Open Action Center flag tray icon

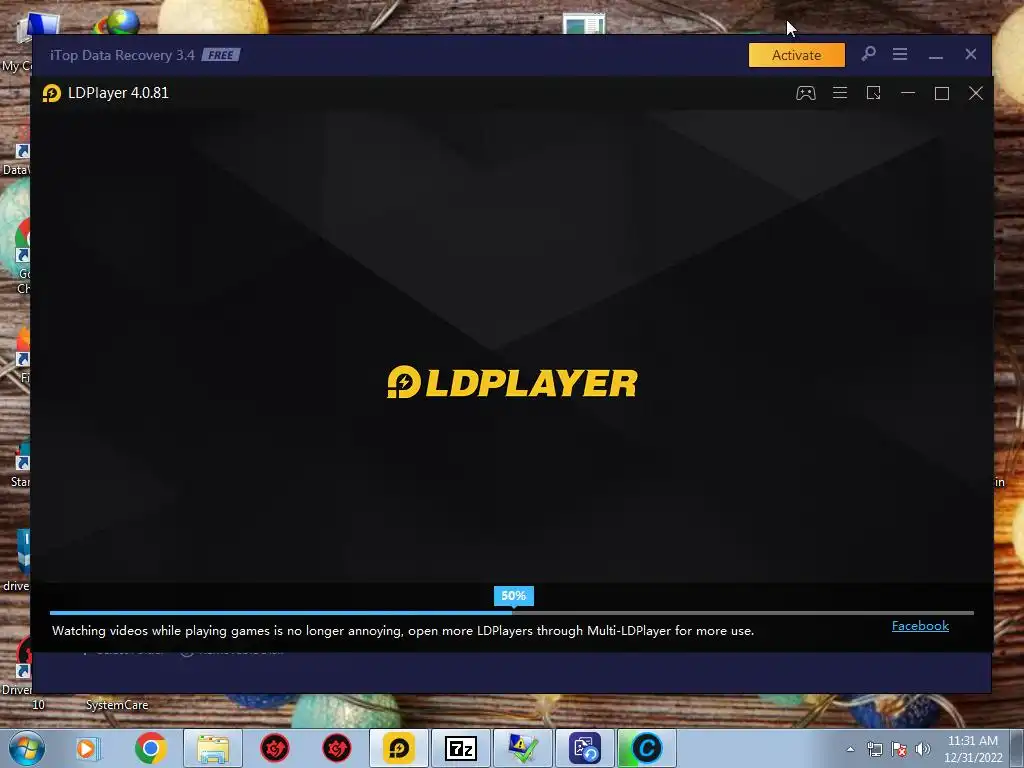point(899,749)
